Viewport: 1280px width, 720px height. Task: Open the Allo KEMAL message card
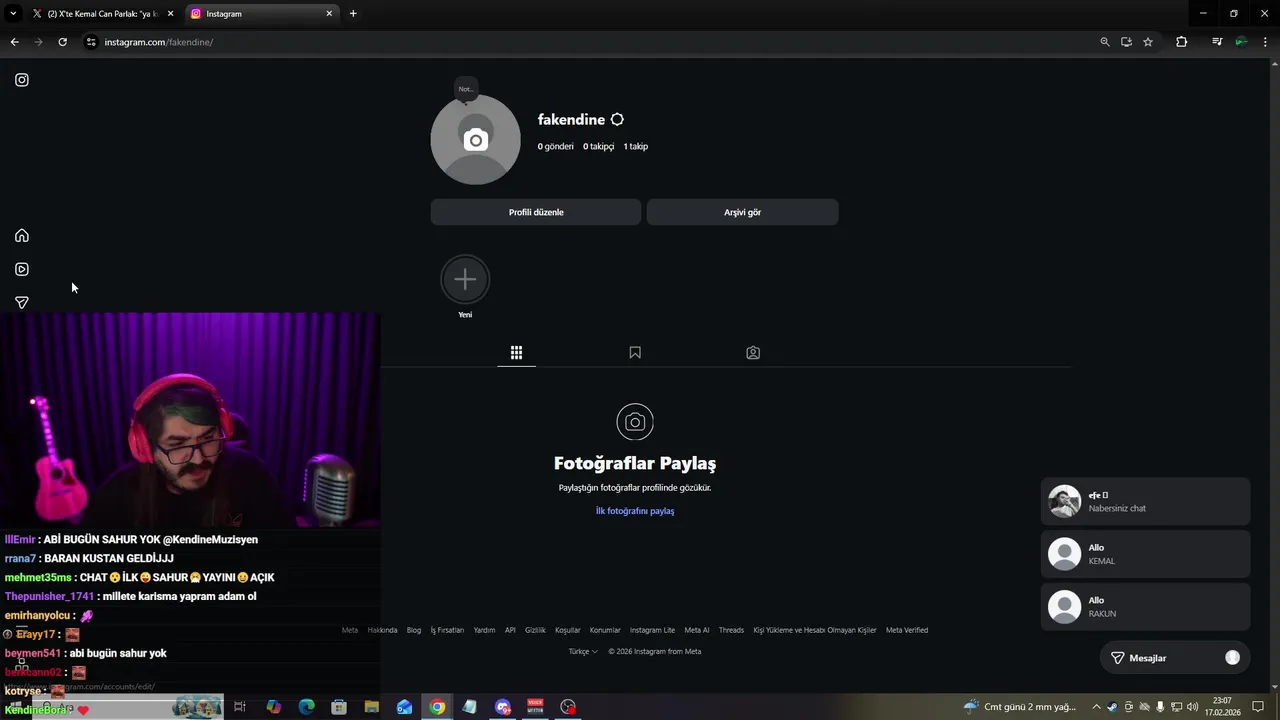(x=1145, y=554)
